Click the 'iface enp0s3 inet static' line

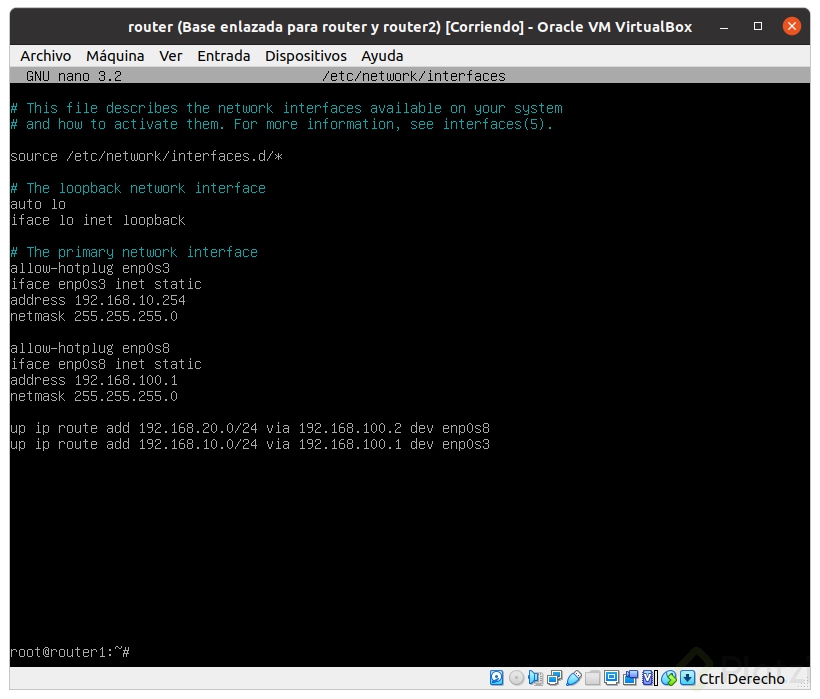[x=106, y=284]
